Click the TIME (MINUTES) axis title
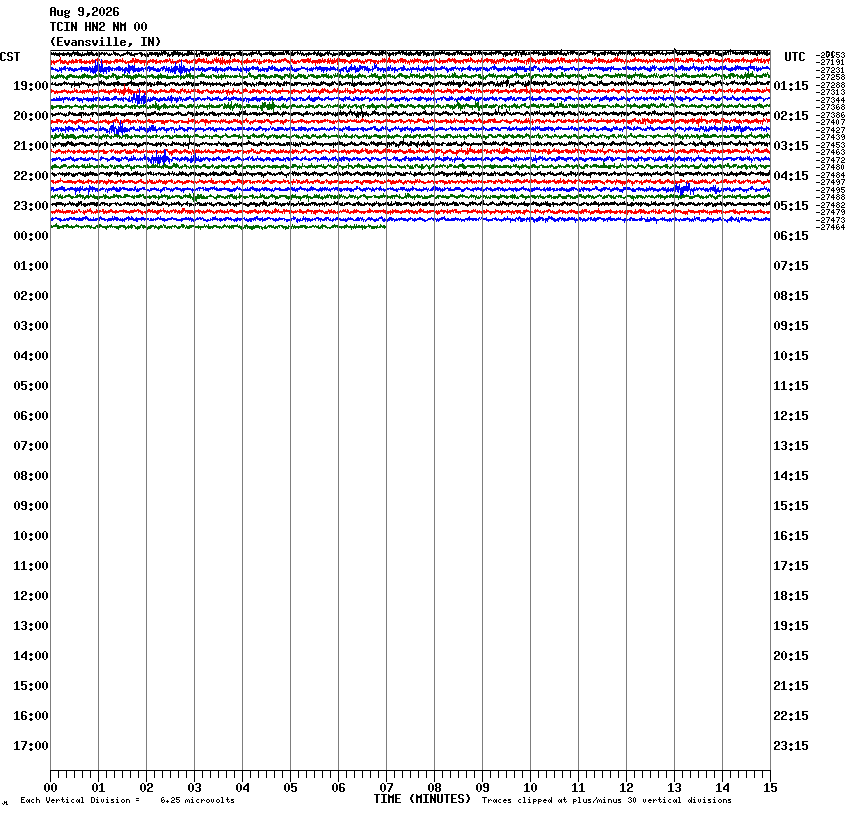This screenshot has width=850, height=814. pyautogui.click(x=422, y=799)
